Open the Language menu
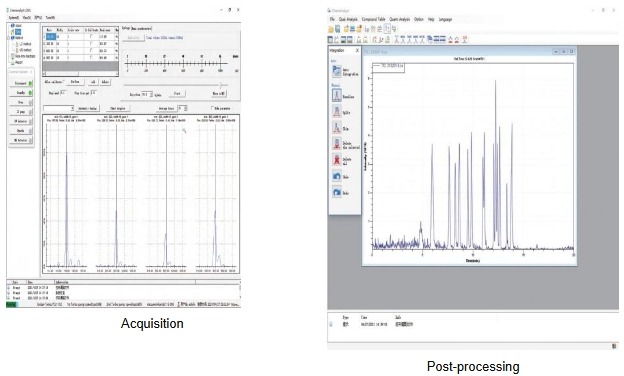Screen dimensions: 624x376 click(445, 19)
